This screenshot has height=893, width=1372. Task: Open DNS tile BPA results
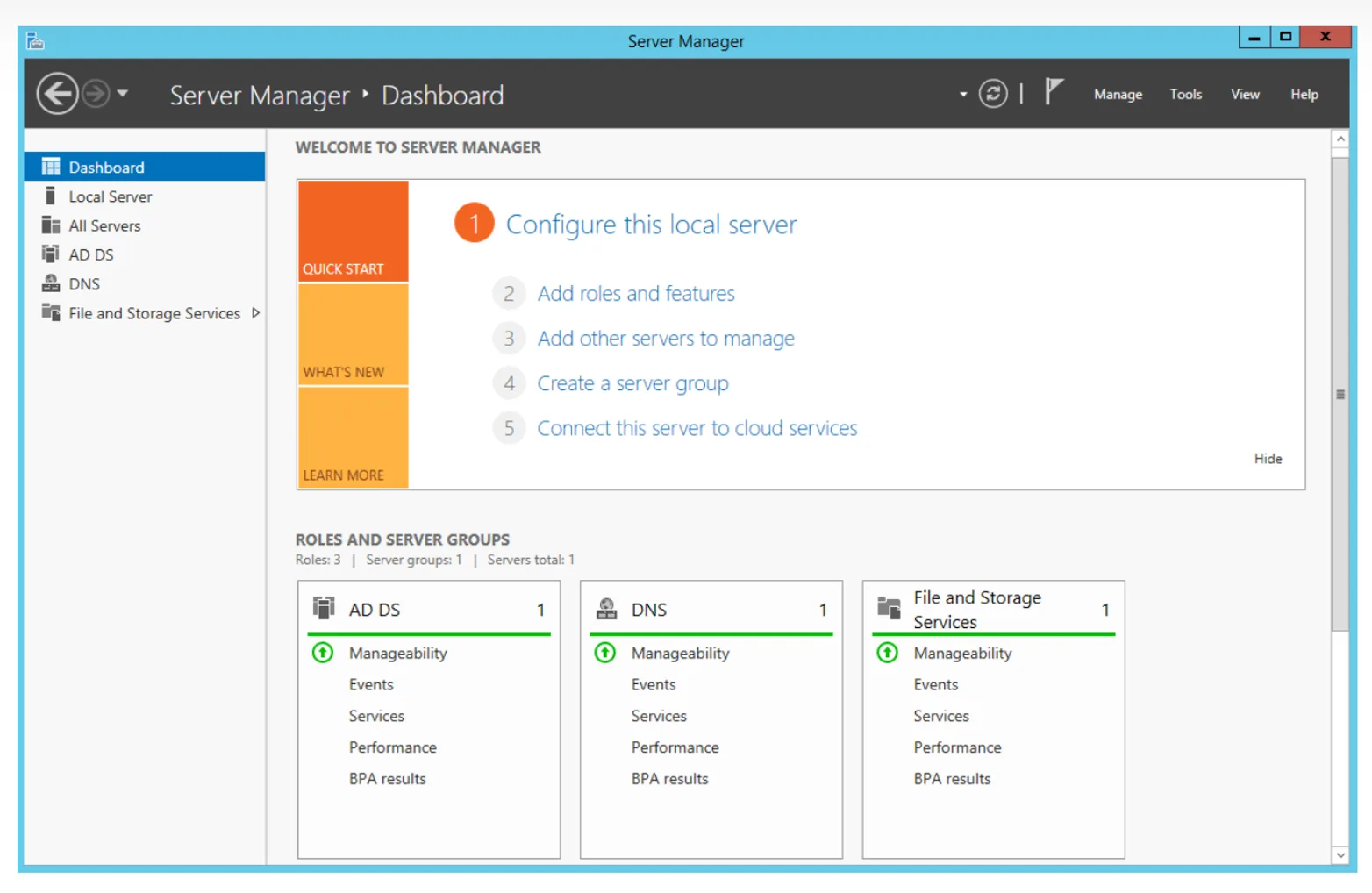[x=669, y=779]
